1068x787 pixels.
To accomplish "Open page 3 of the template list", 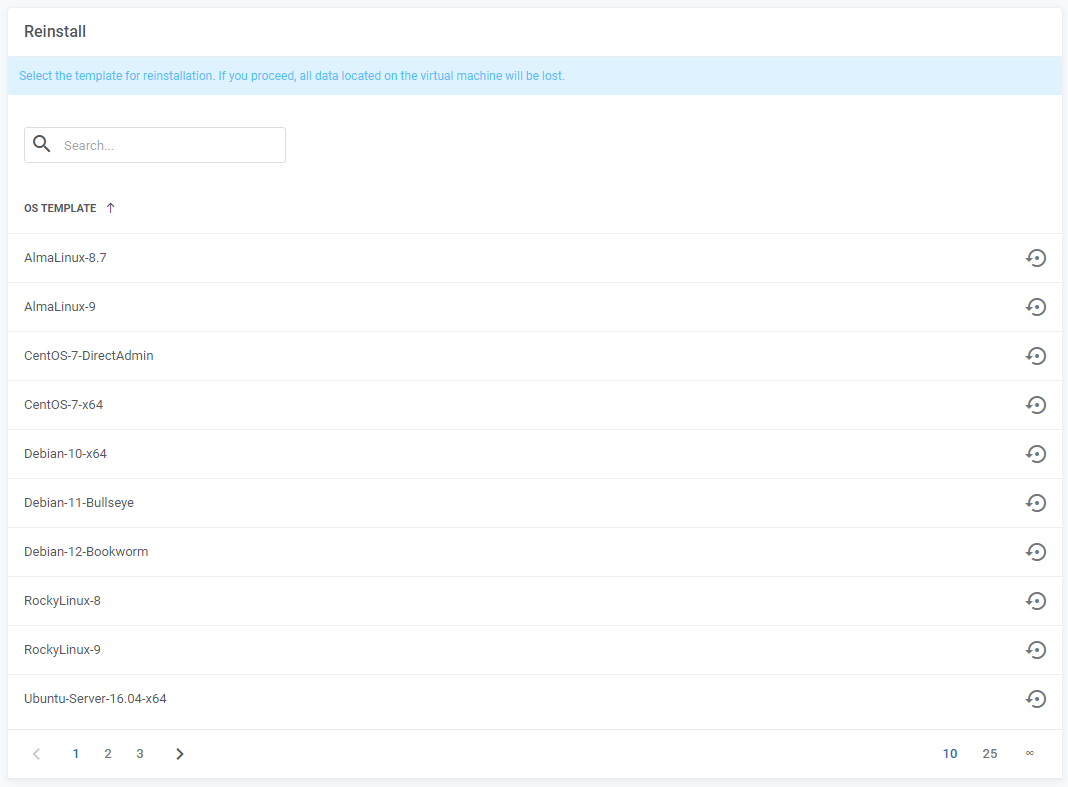I will (139, 753).
